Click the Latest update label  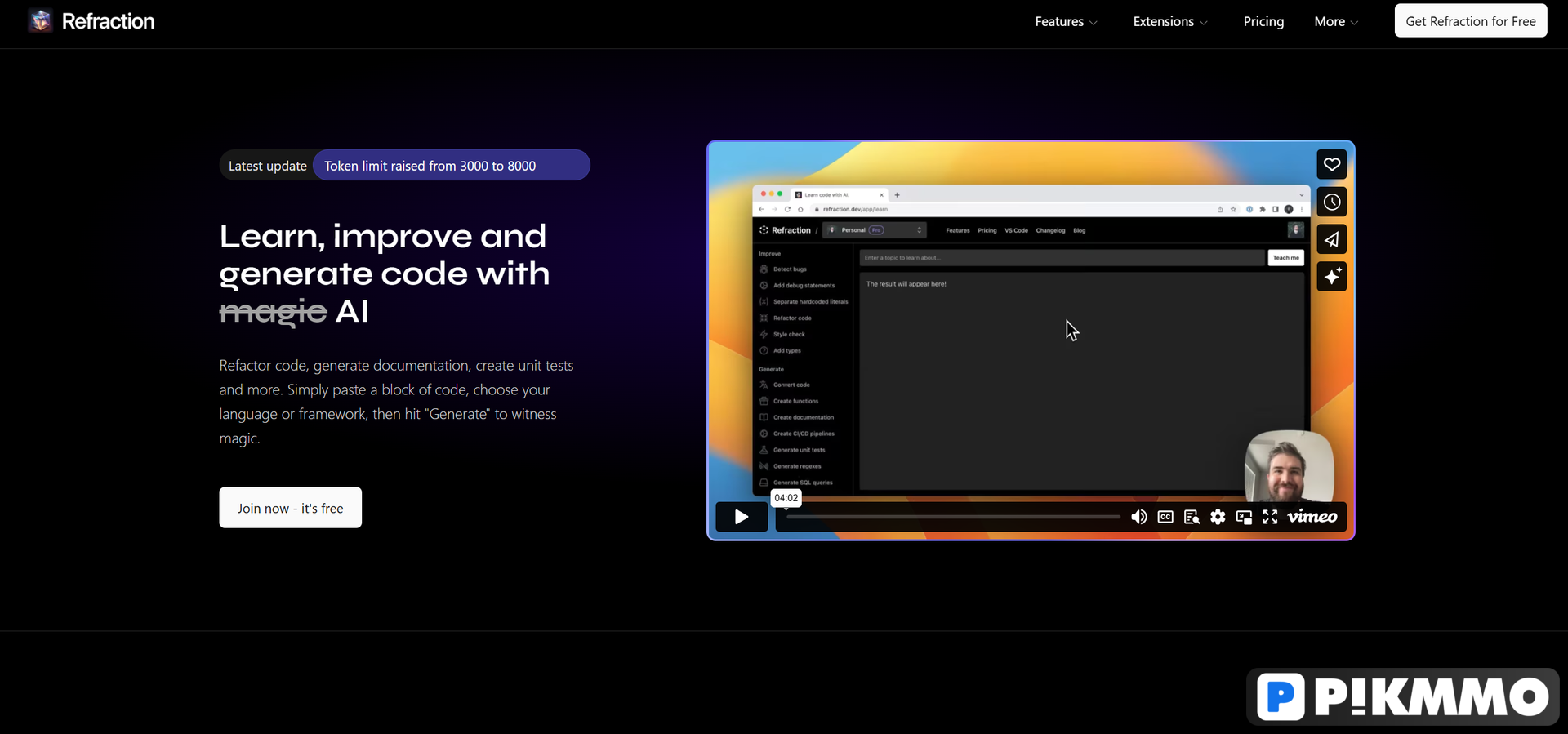(x=268, y=166)
